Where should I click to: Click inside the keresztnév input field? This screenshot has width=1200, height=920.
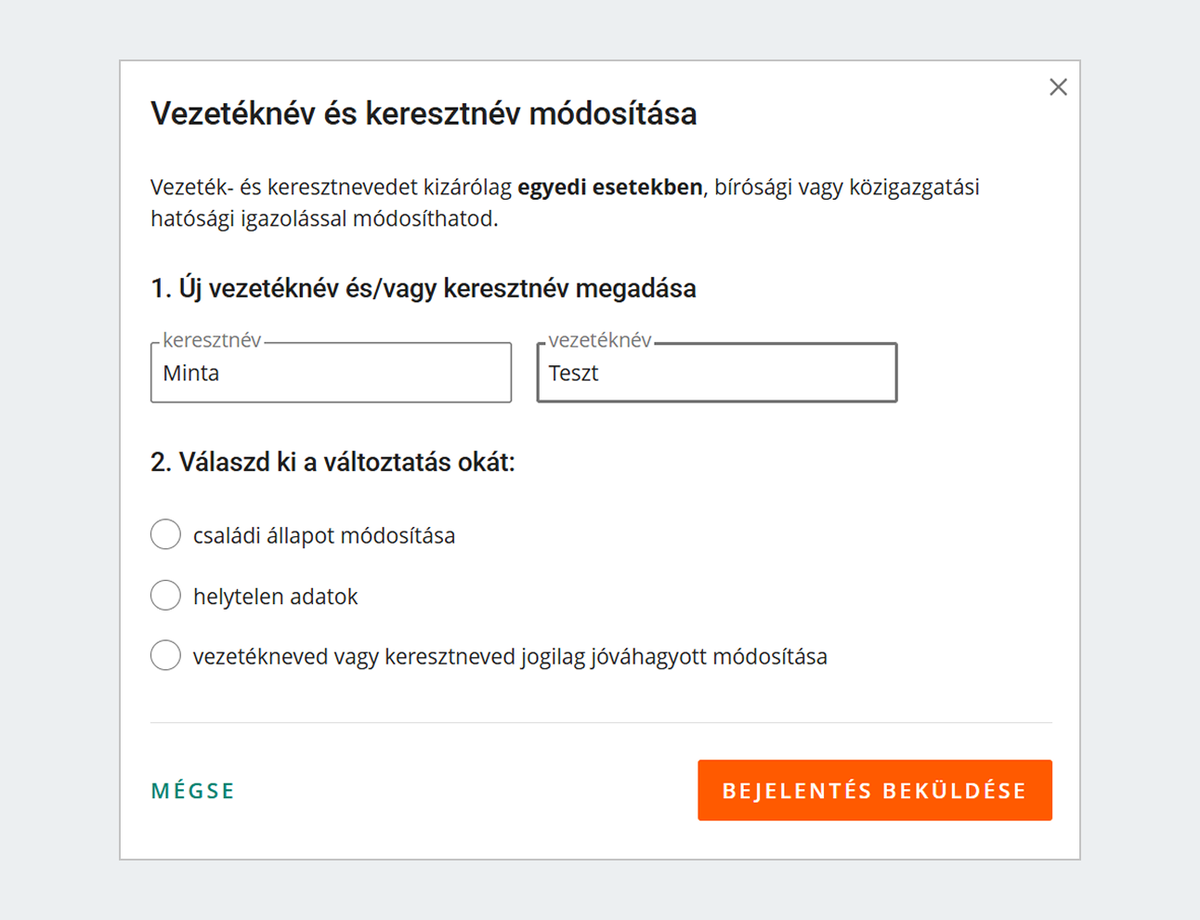330,372
